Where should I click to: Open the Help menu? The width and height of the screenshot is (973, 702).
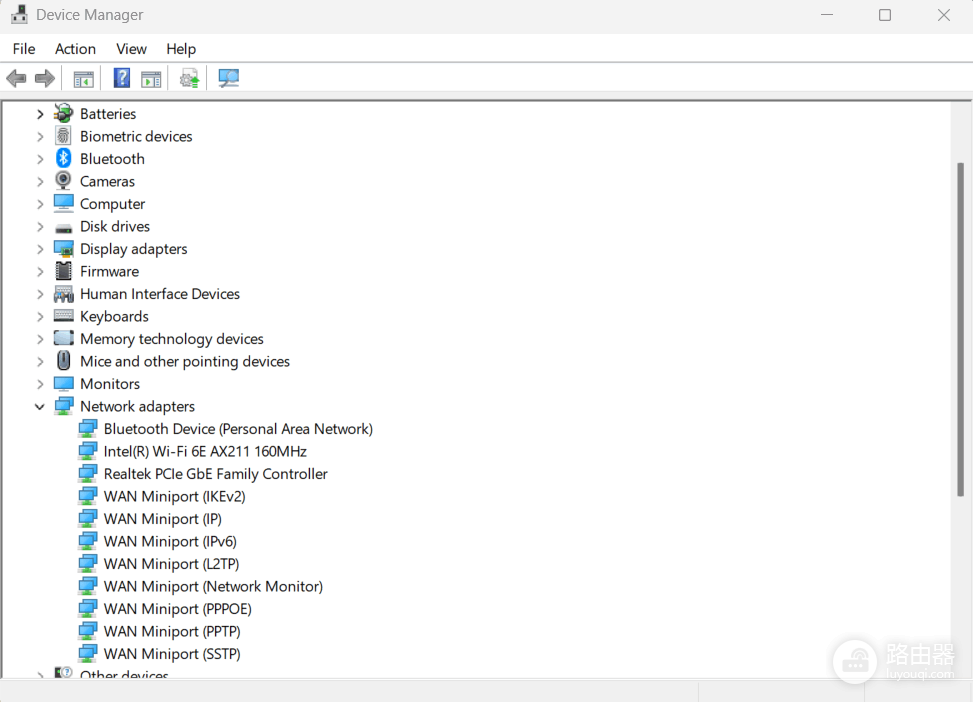click(181, 48)
